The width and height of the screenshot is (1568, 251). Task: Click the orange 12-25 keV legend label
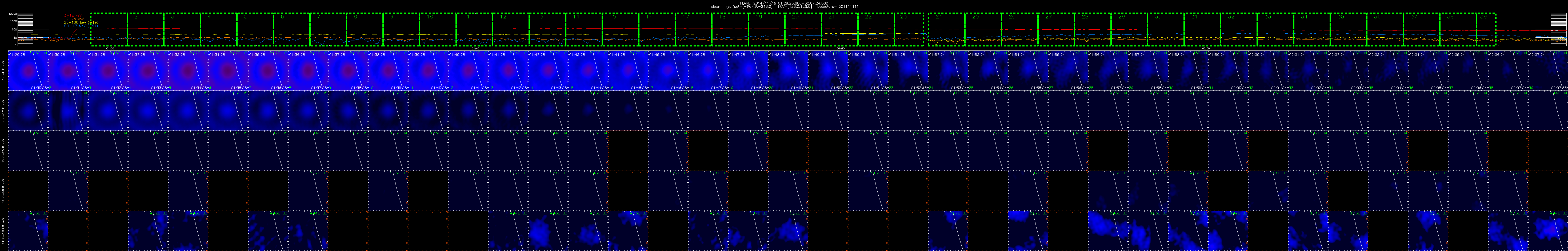click(x=74, y=19)
